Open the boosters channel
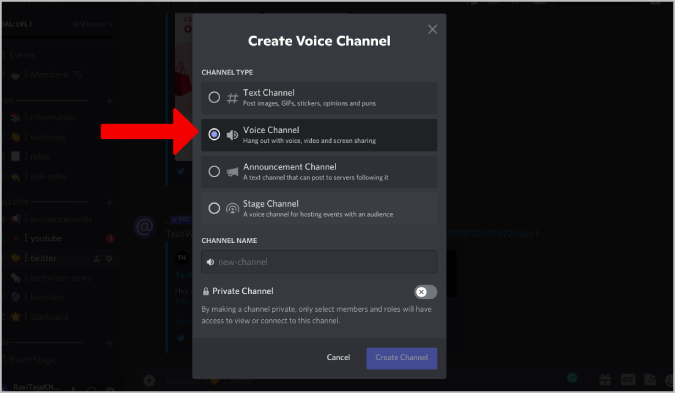This screenshot has width=675, height=393. pyautogui.click(x=47, y=297)
